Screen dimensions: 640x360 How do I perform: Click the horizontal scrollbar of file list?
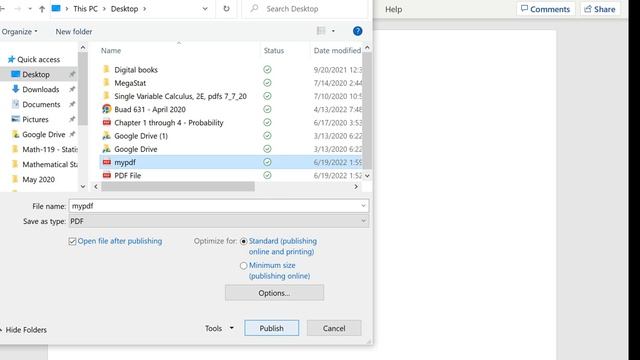coord(178,187)
